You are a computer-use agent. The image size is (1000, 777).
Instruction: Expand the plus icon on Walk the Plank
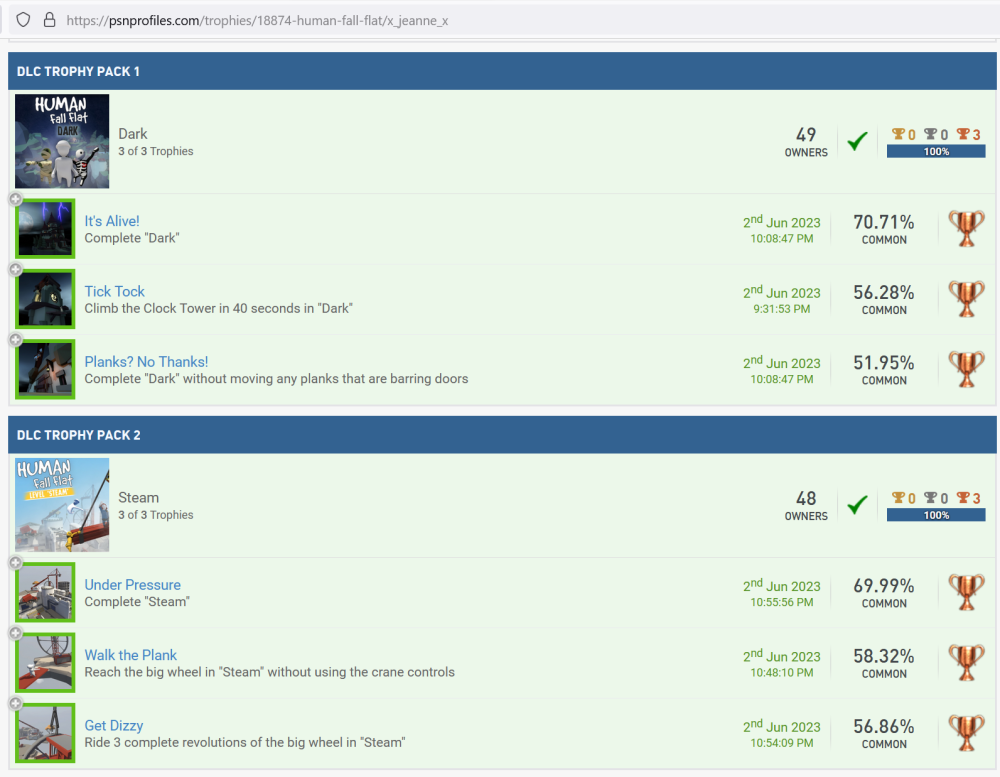(16, 634)
